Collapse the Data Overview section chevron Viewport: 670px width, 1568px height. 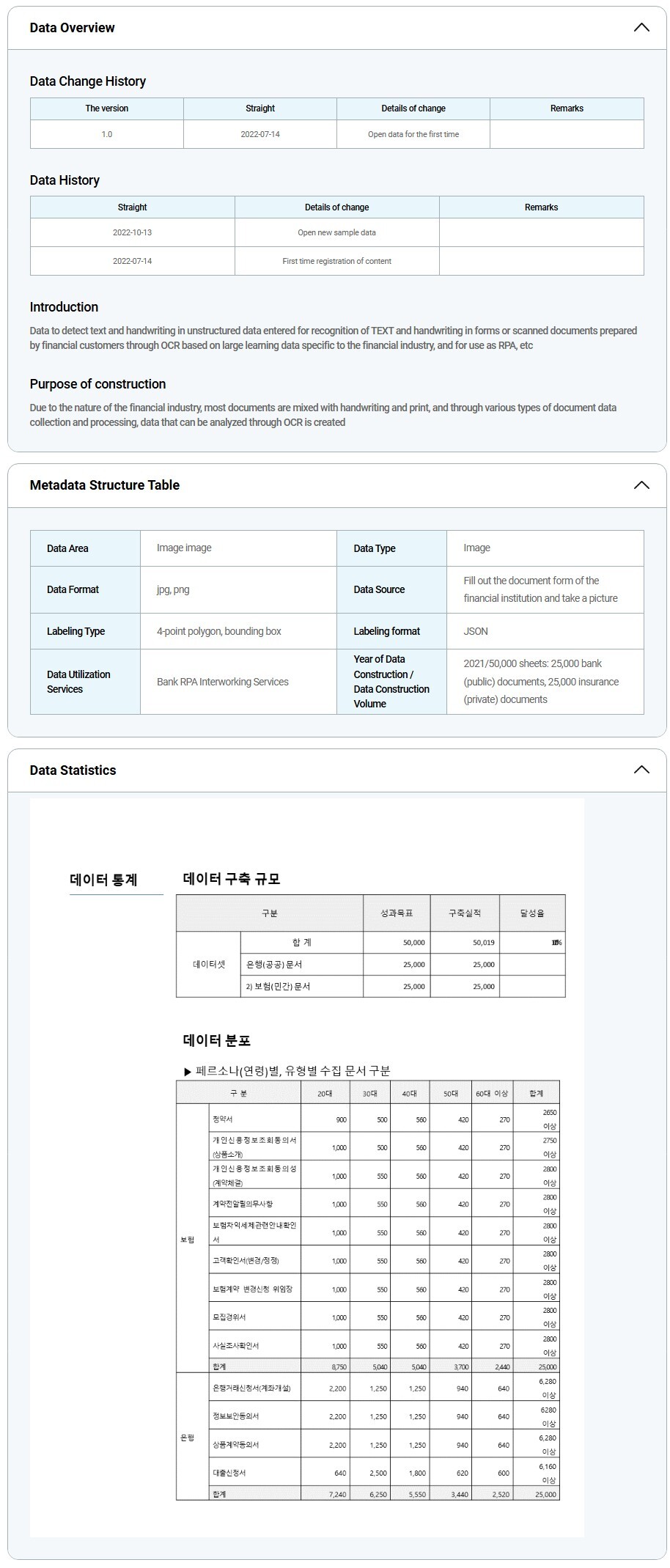641,28
